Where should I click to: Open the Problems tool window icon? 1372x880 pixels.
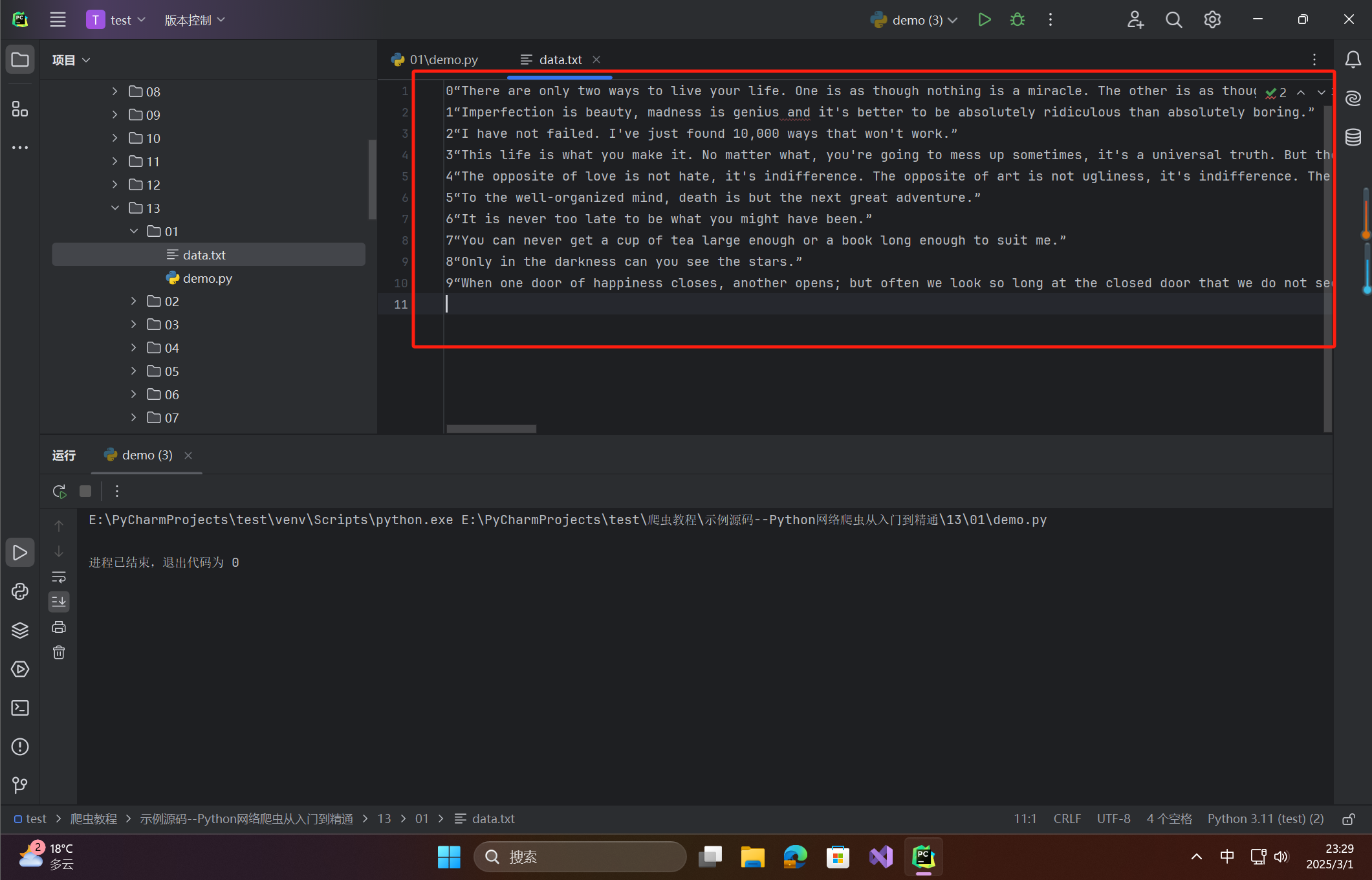(x=20, y=747)
